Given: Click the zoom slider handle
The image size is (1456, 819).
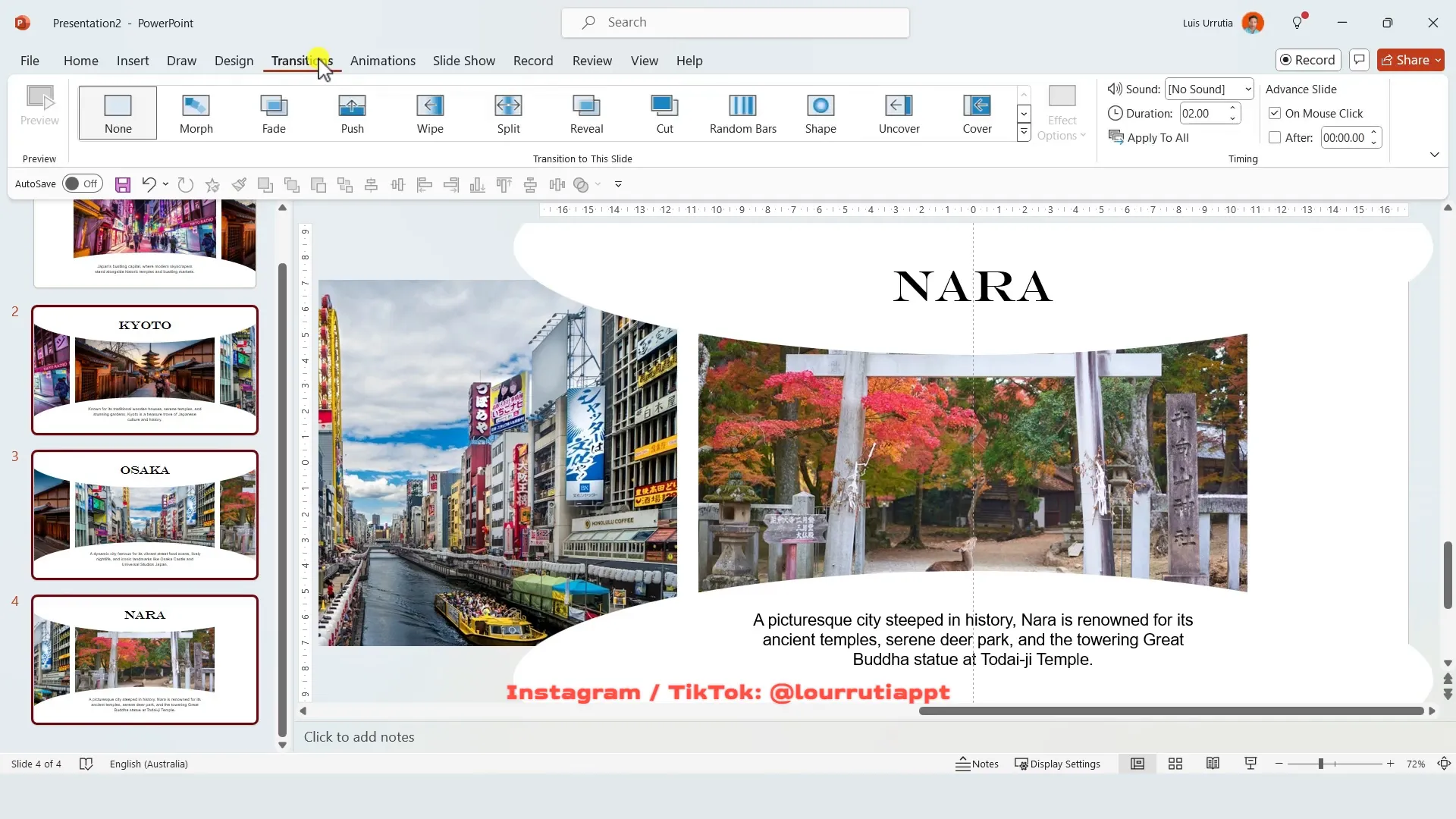Looking at the screenshot, I should tap(1320, 764).
